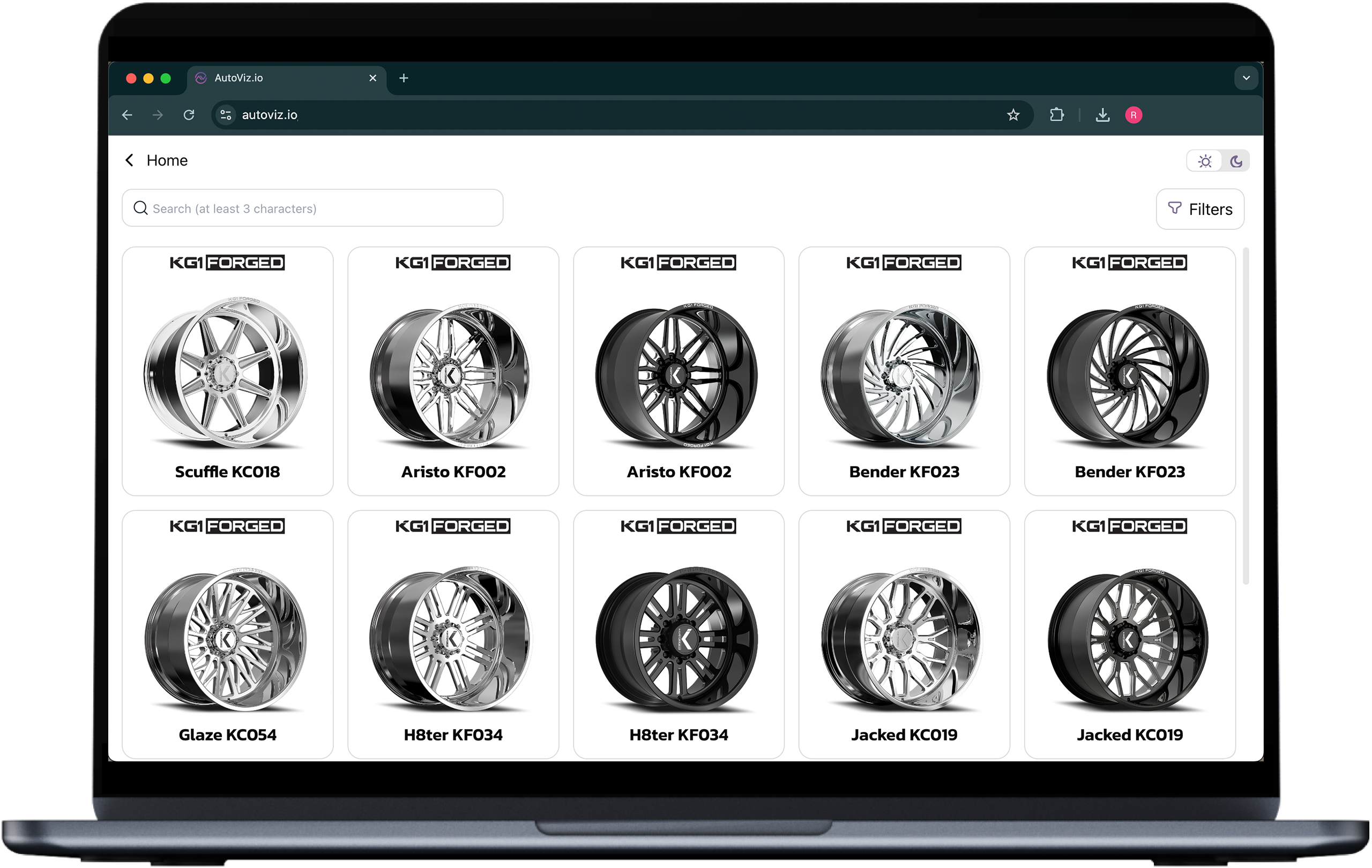Click the browser forward arrow
Viewport: 1372px width, 868px height.
(158, 115)
